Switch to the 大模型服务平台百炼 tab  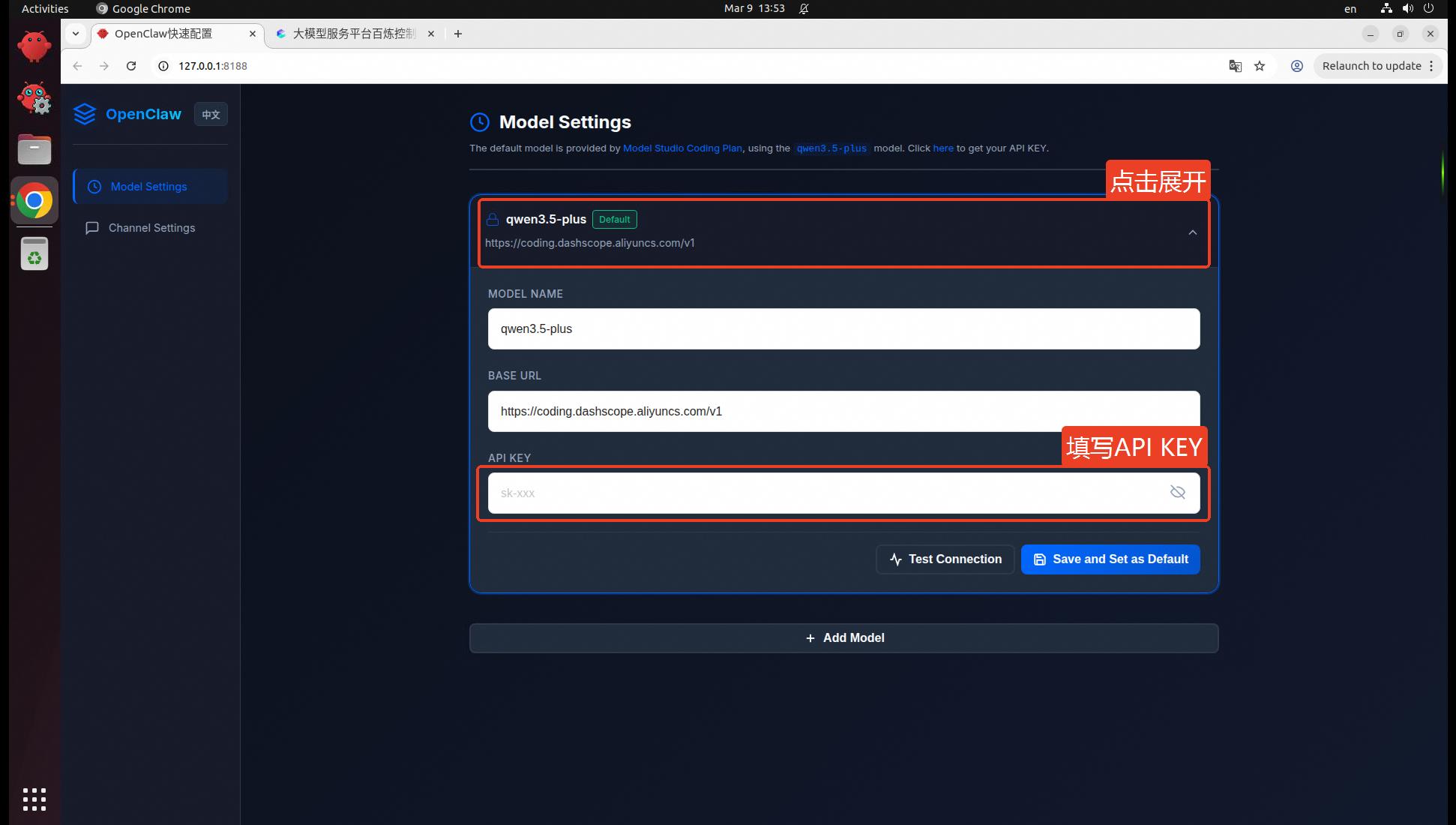point(352,34)
